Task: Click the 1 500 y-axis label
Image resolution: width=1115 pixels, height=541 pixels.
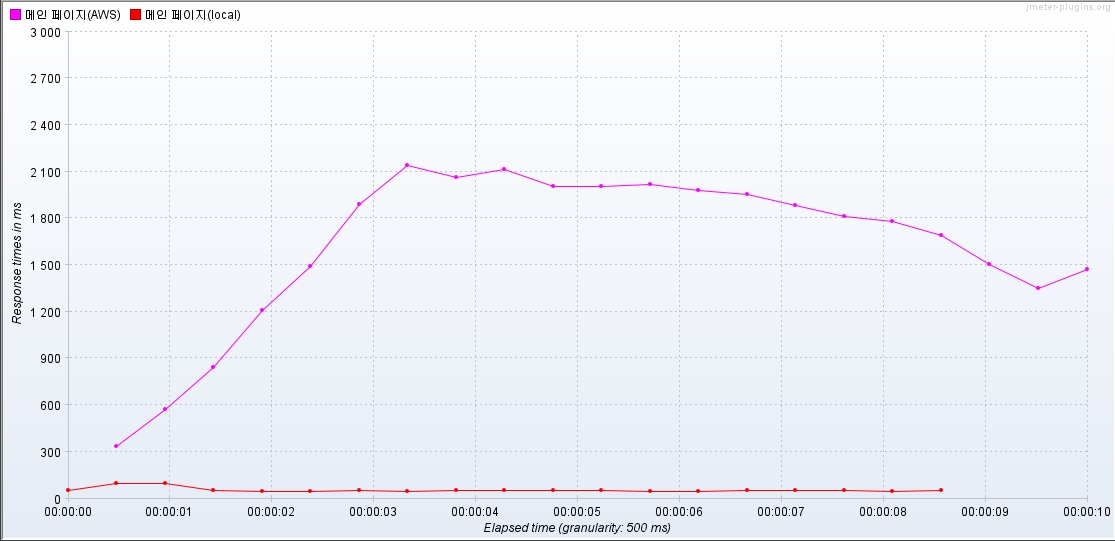Action: point(44,265)
